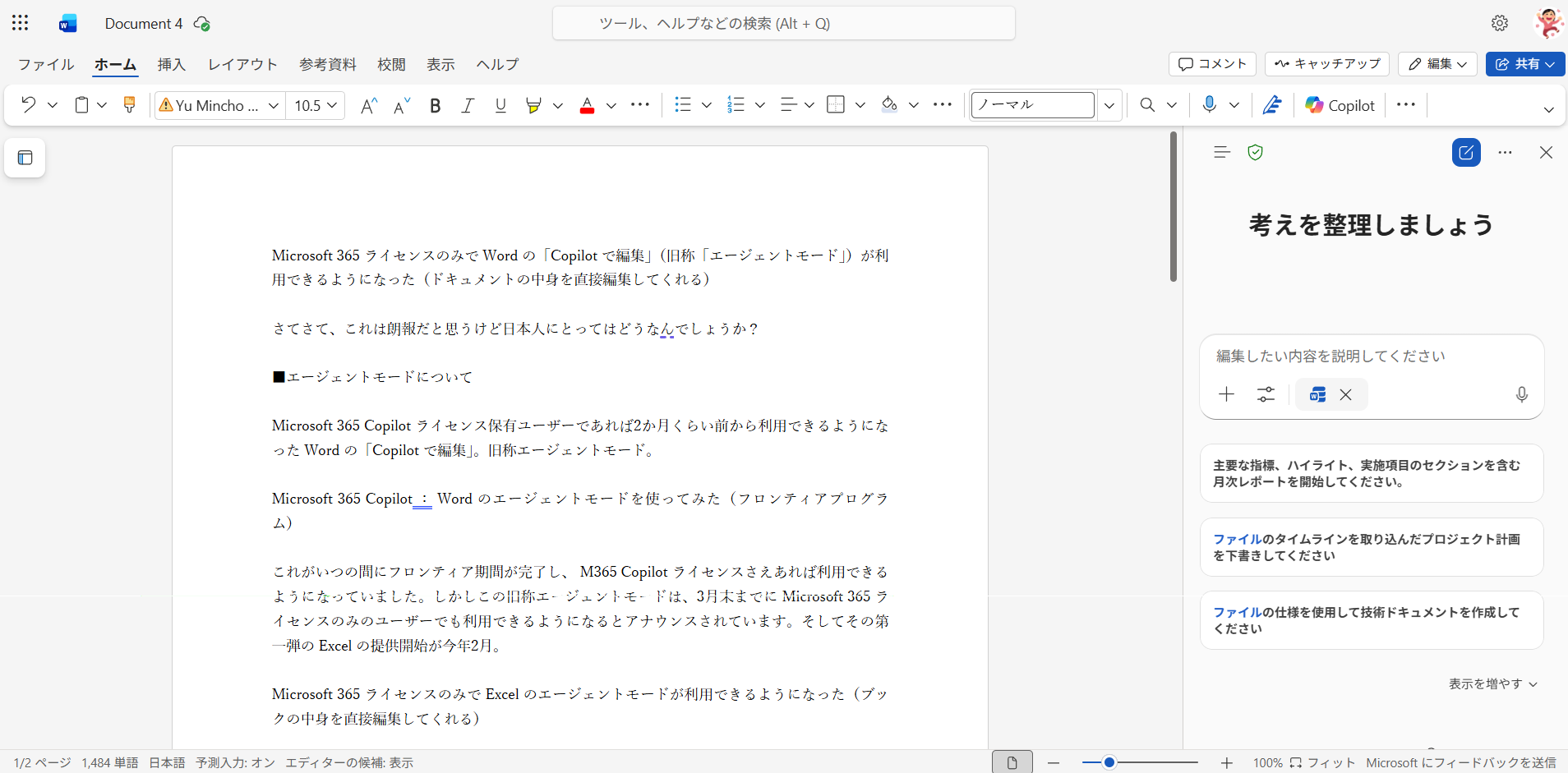This screenshot has width=1568, height=773.
Task: Click the Undo arrow icon
Action: (x=29, y=105)
